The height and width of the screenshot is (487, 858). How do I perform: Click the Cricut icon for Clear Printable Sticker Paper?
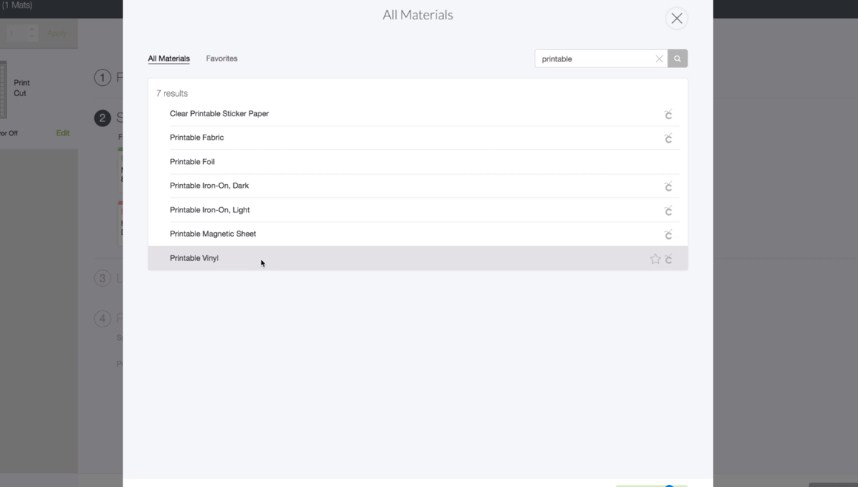point(668,115)
